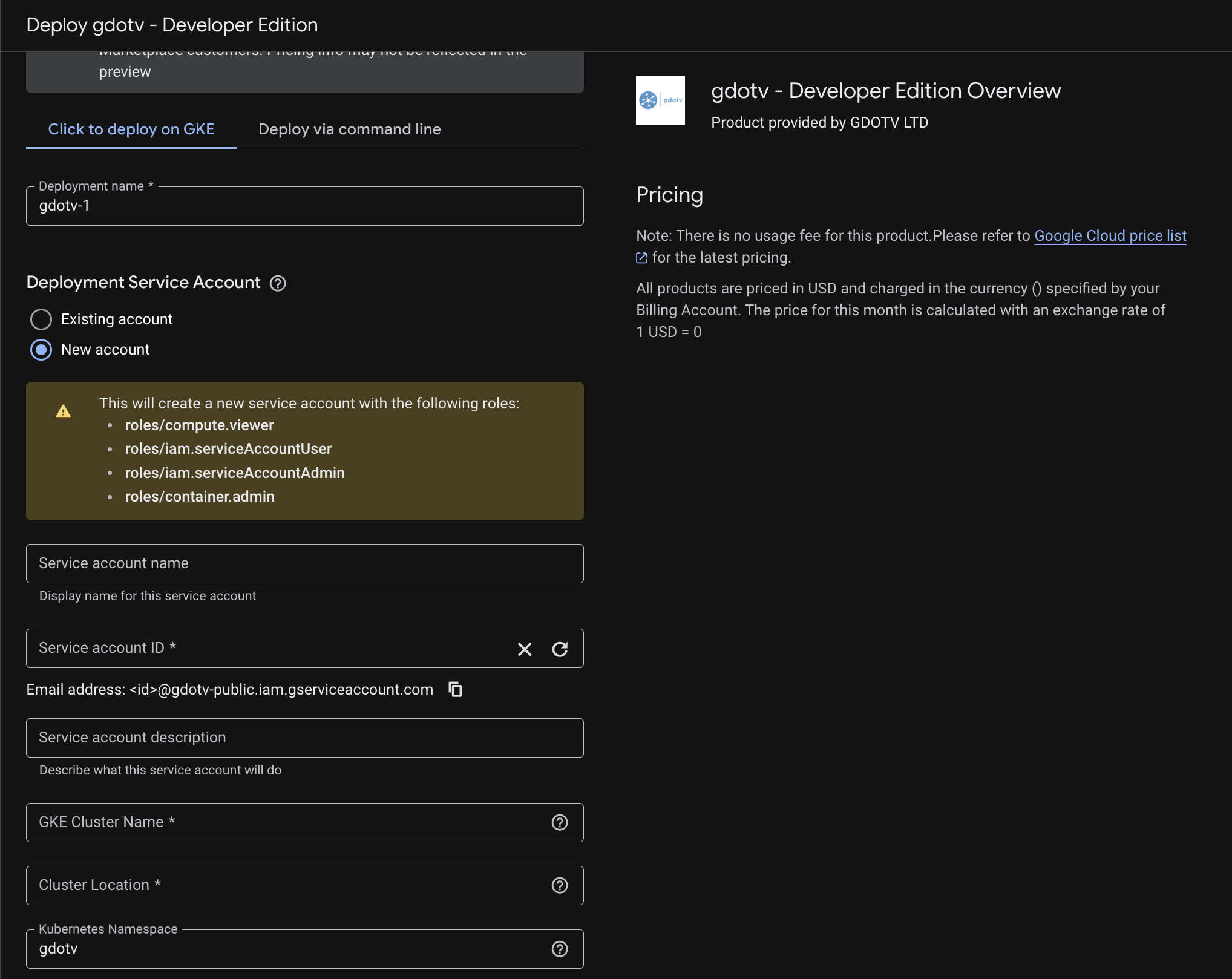Select the New account option
Screen dimensions: 1232x979
pyautogui.click(x=41, y=349)
